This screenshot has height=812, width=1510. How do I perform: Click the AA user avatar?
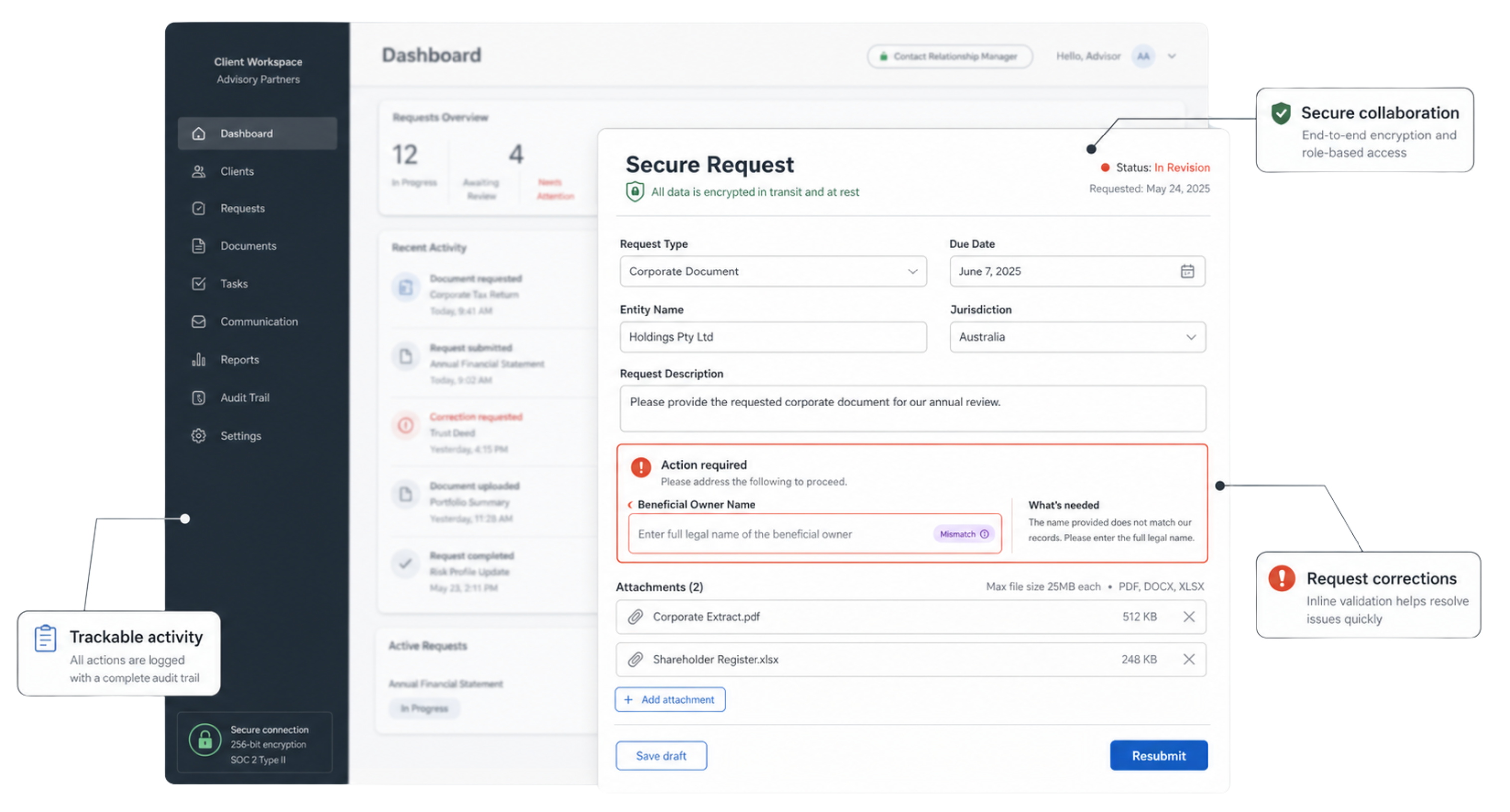[1143, 56]
